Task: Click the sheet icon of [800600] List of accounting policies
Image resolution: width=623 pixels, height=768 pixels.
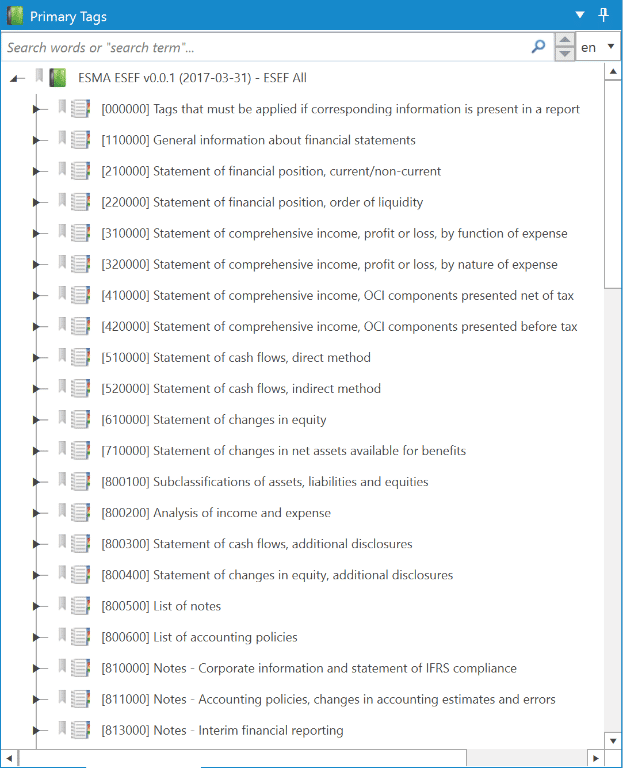Action: [x=80, y=637]
